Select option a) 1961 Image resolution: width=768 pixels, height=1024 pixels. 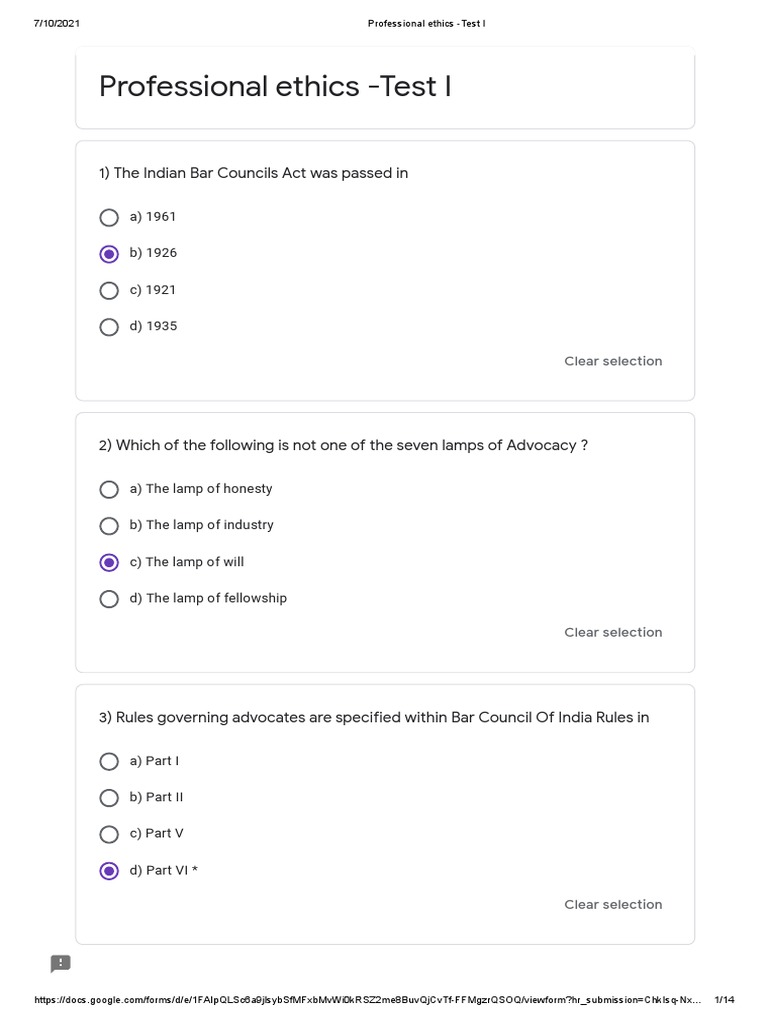click(110, 217)
